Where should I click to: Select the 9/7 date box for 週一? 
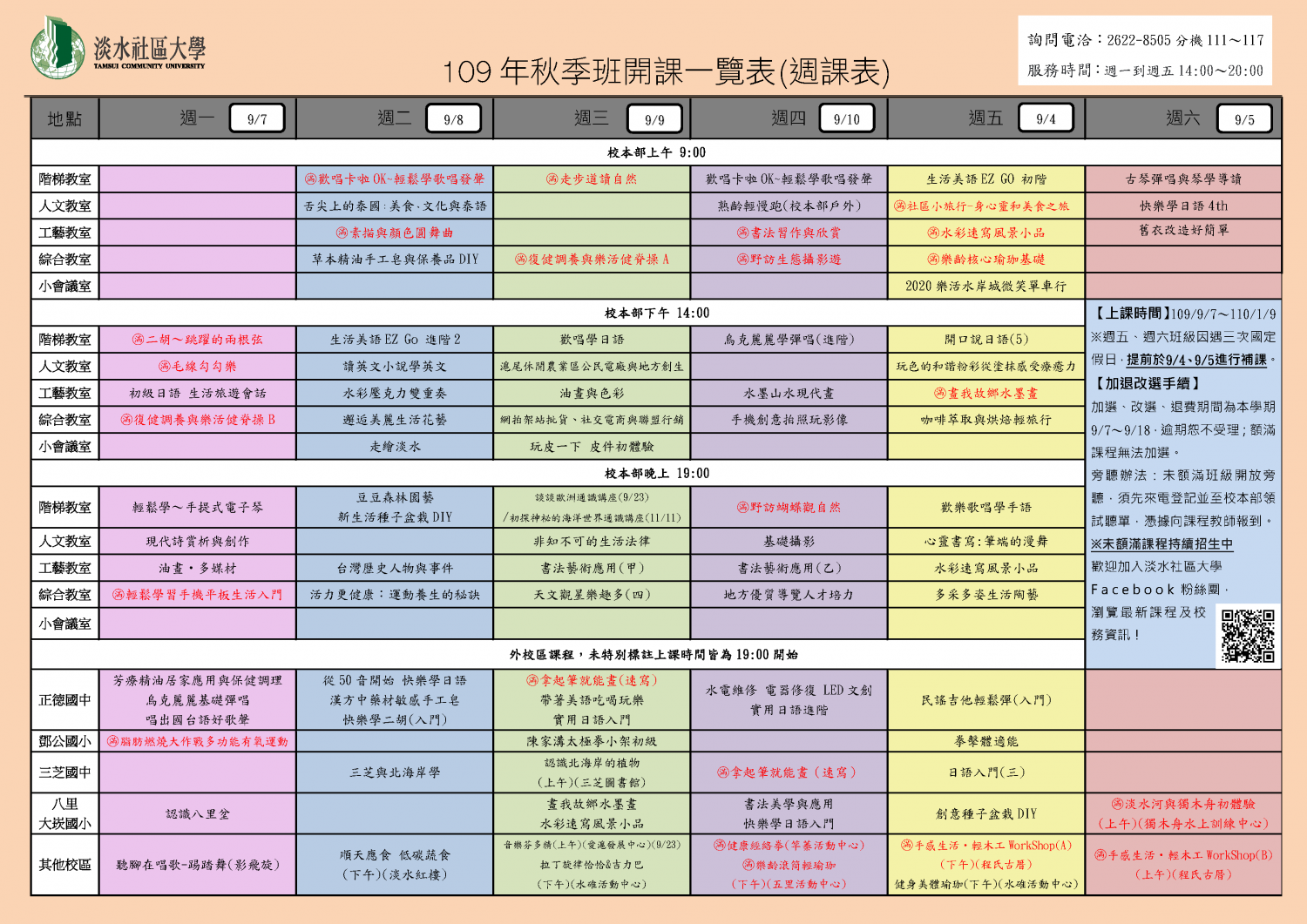tap(257, 119)
